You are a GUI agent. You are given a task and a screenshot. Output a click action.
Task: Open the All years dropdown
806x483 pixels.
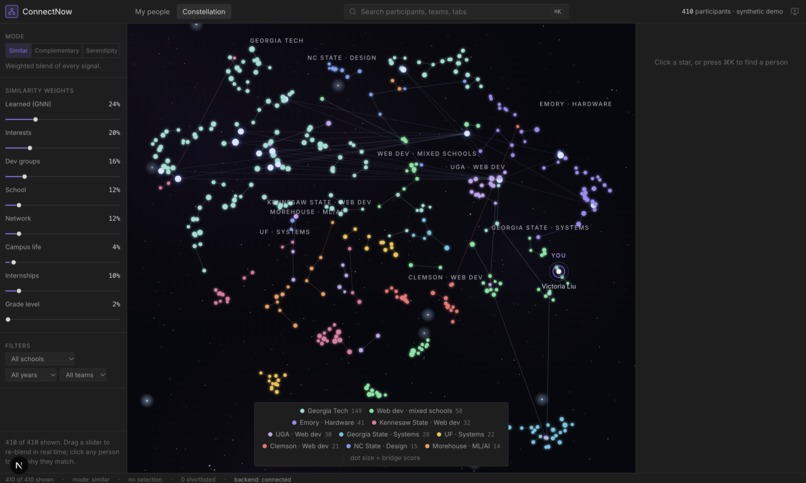coord(31,375)
